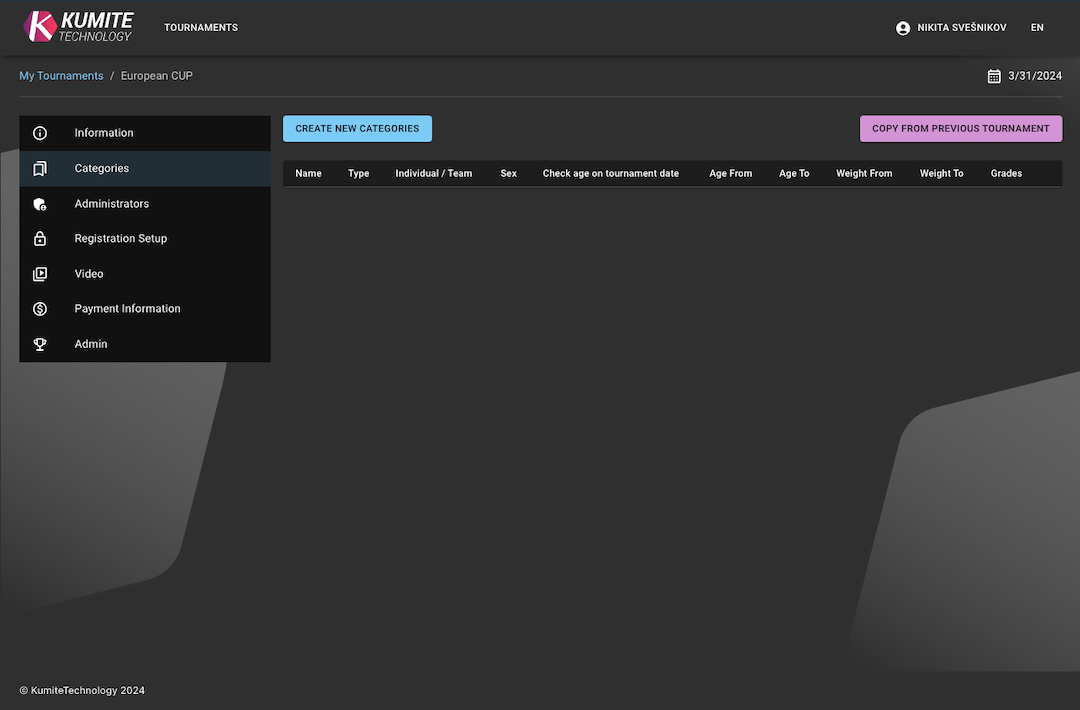Open My Tournaments breadcrumb link
This screenshot has height=710, width=1080.
61,75
